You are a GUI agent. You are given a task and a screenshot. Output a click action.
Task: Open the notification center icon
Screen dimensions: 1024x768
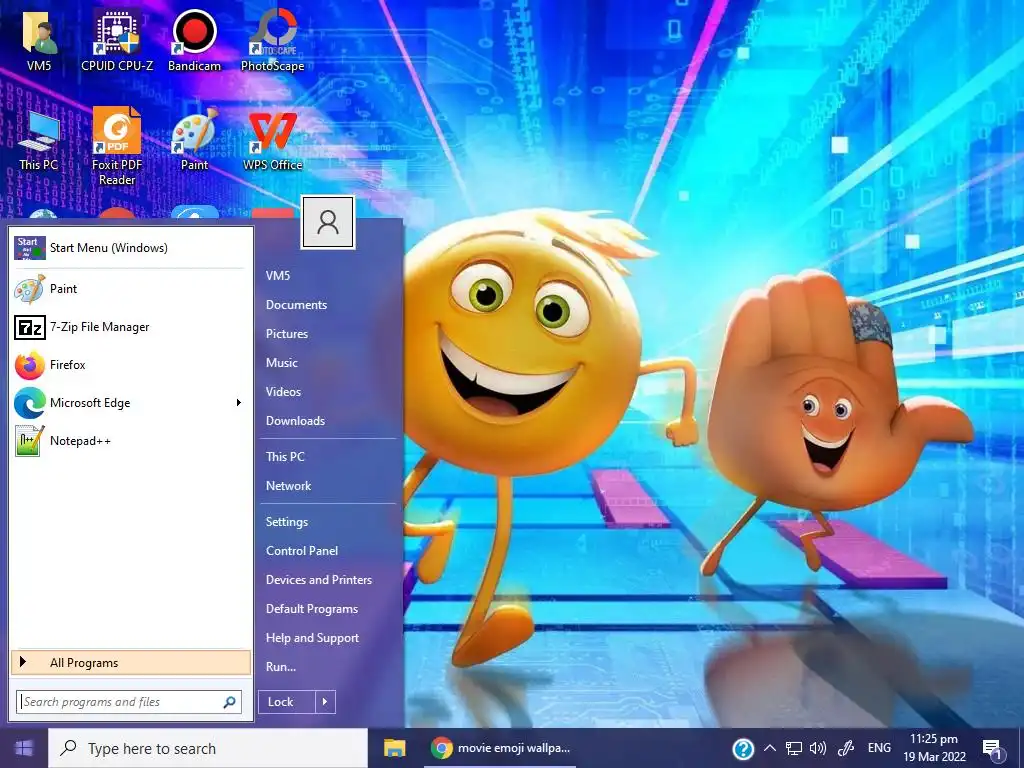[x=993, y=750]
